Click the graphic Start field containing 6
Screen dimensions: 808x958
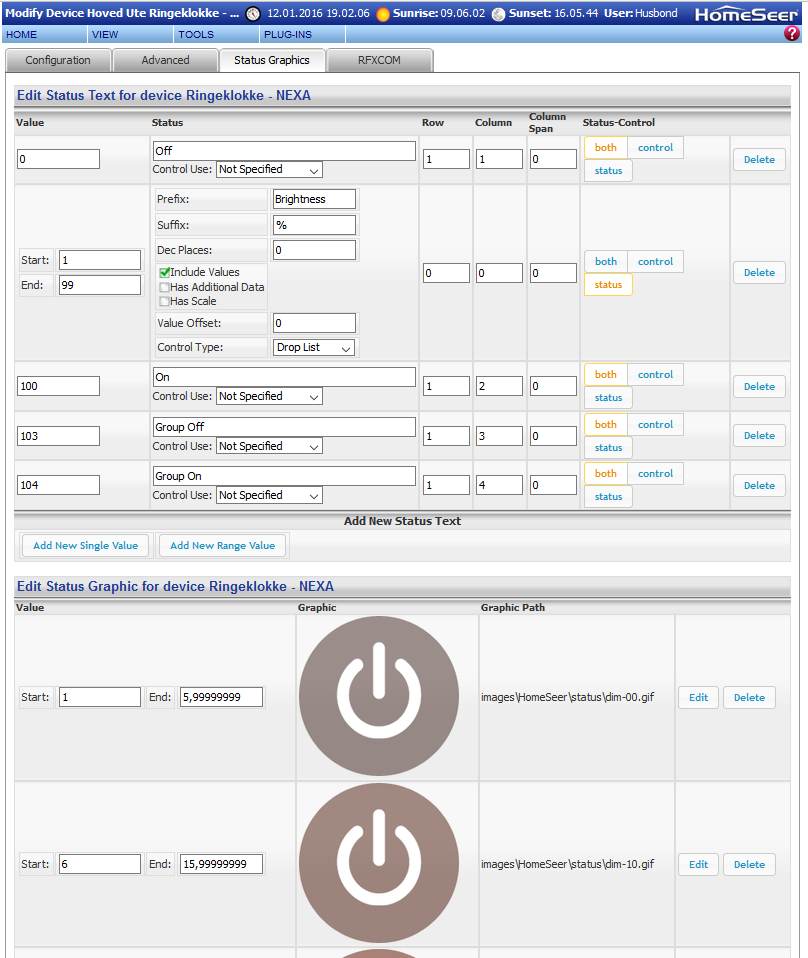pyautogui.click(x=100, y=864)
